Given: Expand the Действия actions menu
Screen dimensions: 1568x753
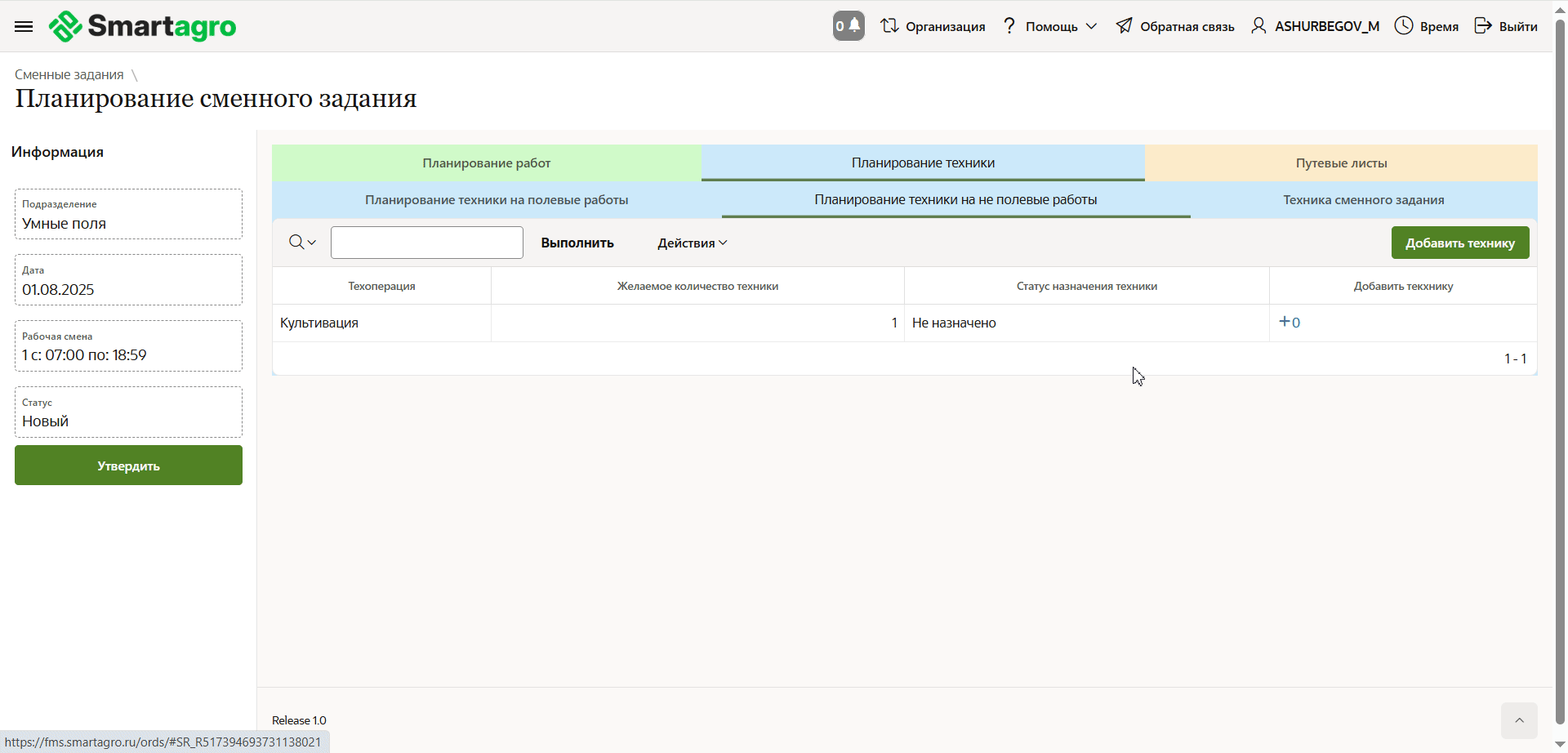Looking at the screenshot, I should [x=692, y=243].
